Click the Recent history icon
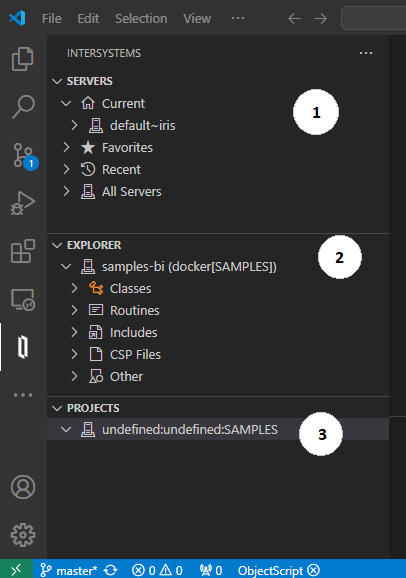Image resolution: width=406 pixels, height=578 pixels. [x=88, y=169]
